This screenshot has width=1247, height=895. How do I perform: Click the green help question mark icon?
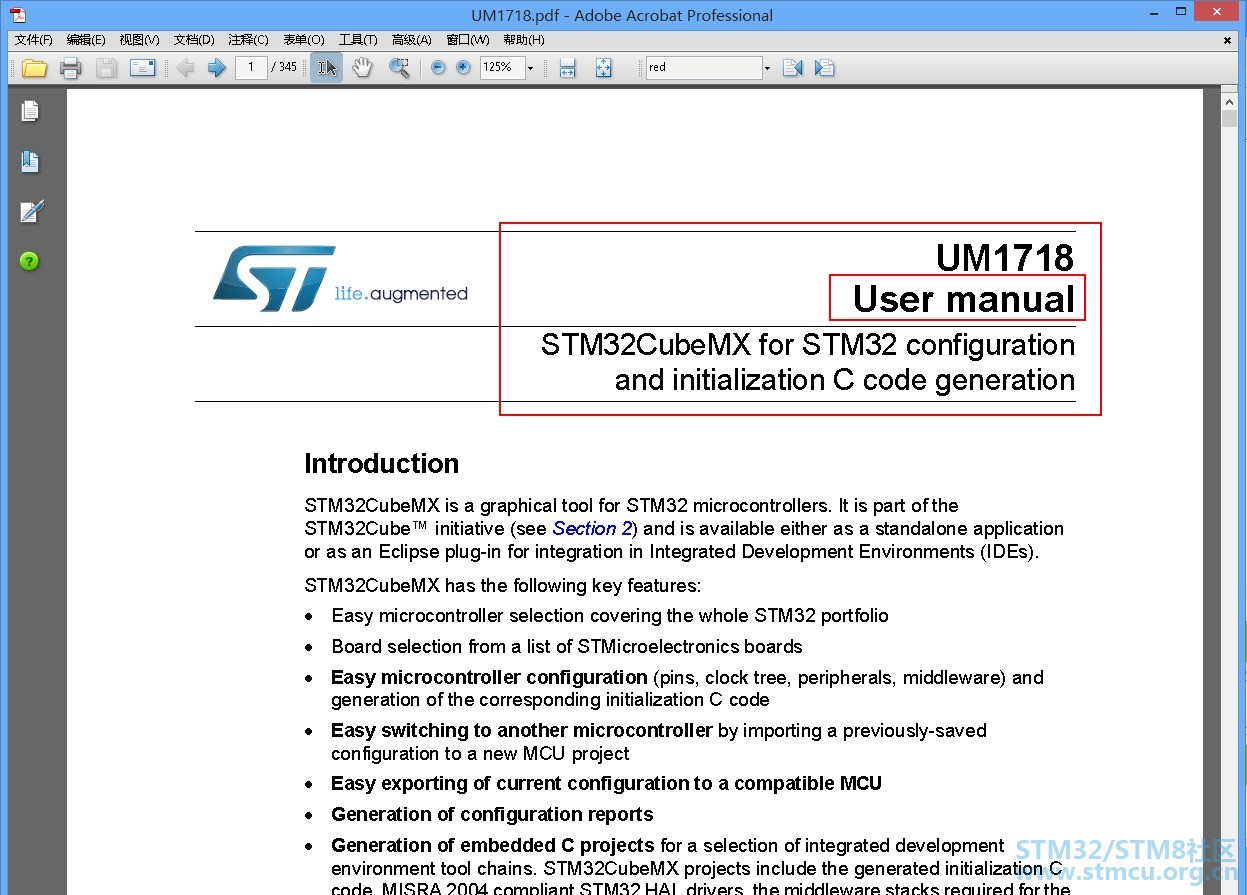pyautogui.click(x=30, y=261)
